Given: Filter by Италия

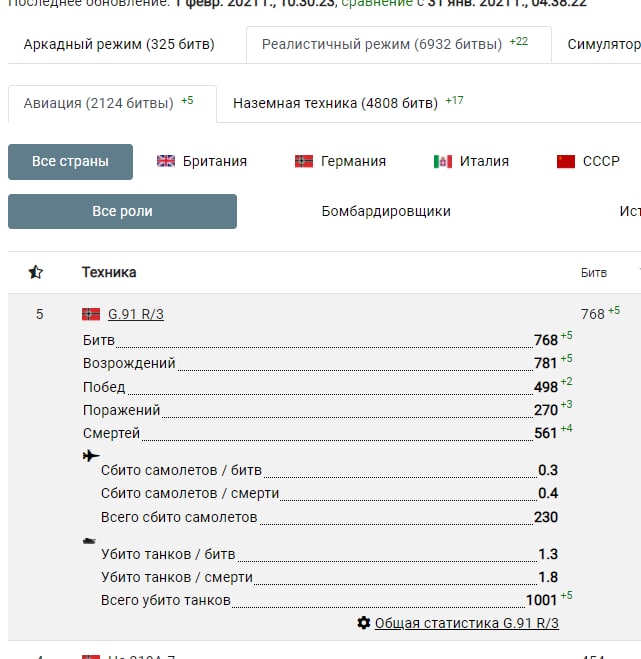Looking at the screenshot, I should [x=471, y=161].
